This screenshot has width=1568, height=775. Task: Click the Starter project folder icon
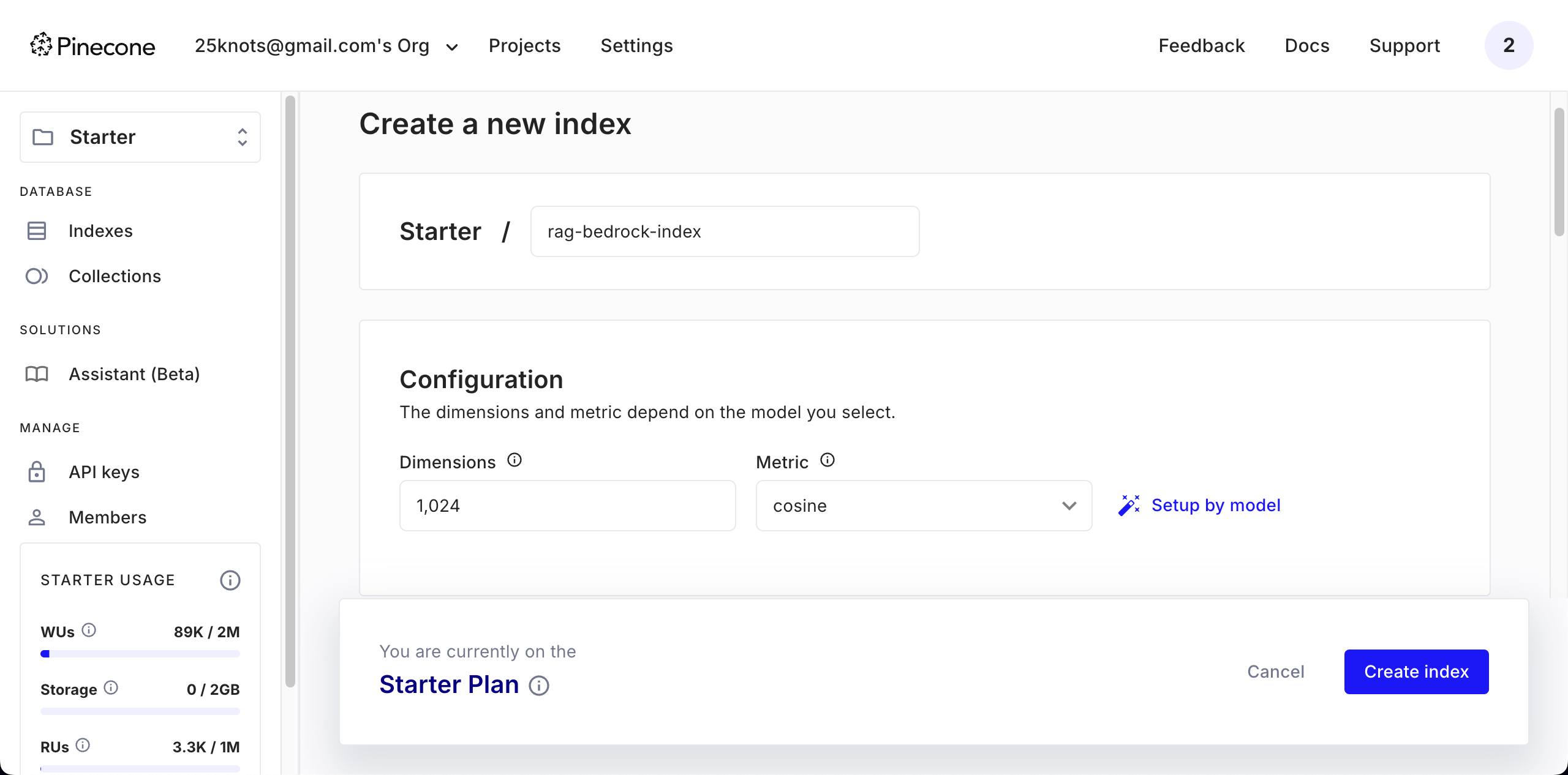point(43,137)
